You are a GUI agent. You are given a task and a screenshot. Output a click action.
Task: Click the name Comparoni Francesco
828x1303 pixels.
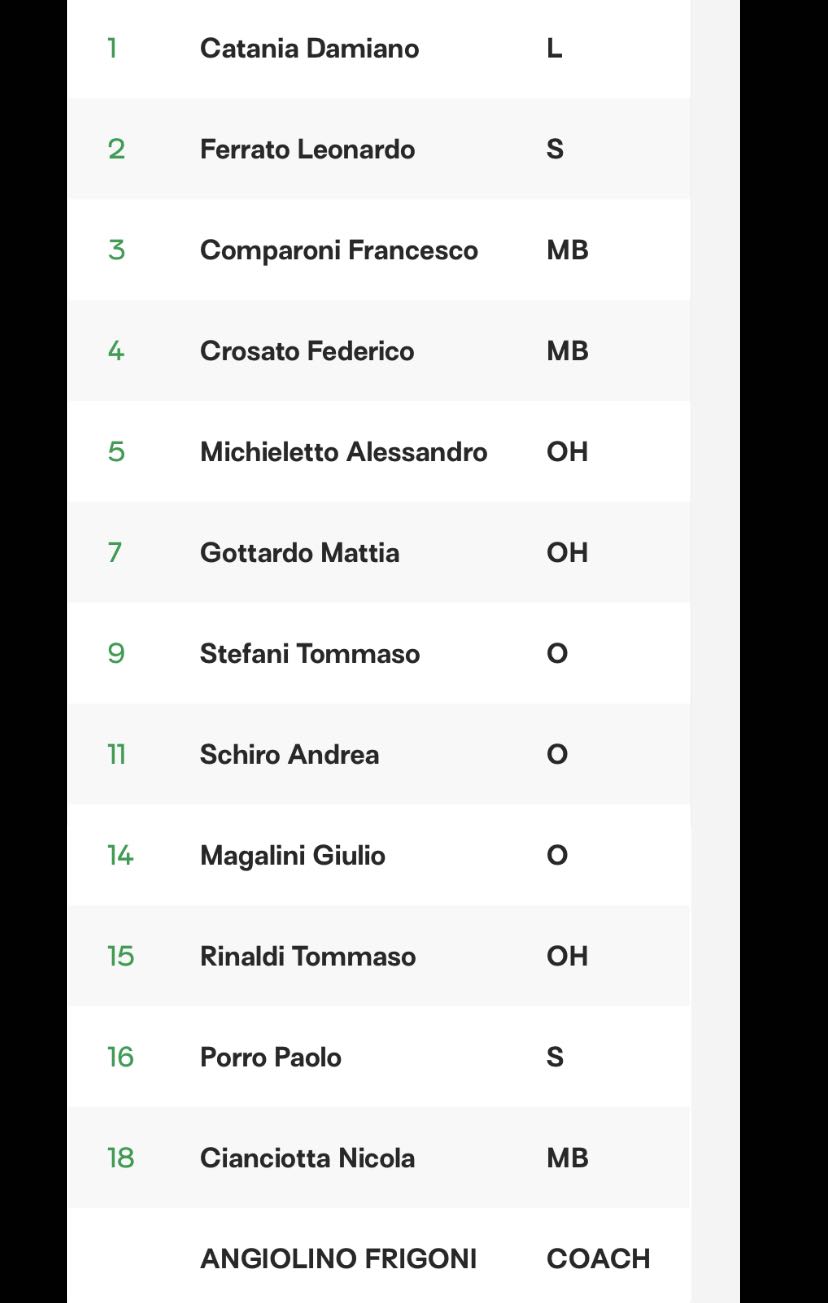click(x=339, y=250)
